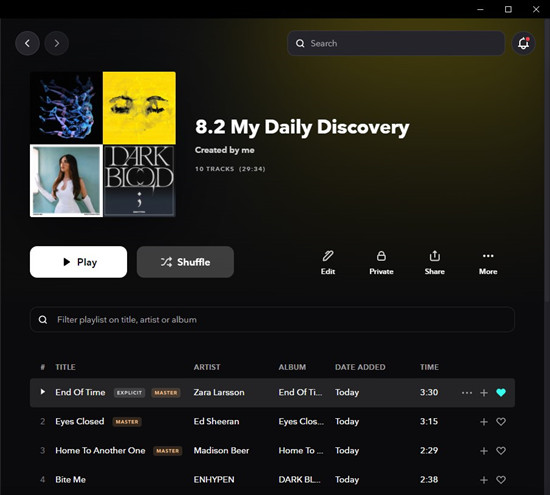This screenshot has width=550, height=495.
Task: Open artist ENHYPEN
Action: coord(214,480)
